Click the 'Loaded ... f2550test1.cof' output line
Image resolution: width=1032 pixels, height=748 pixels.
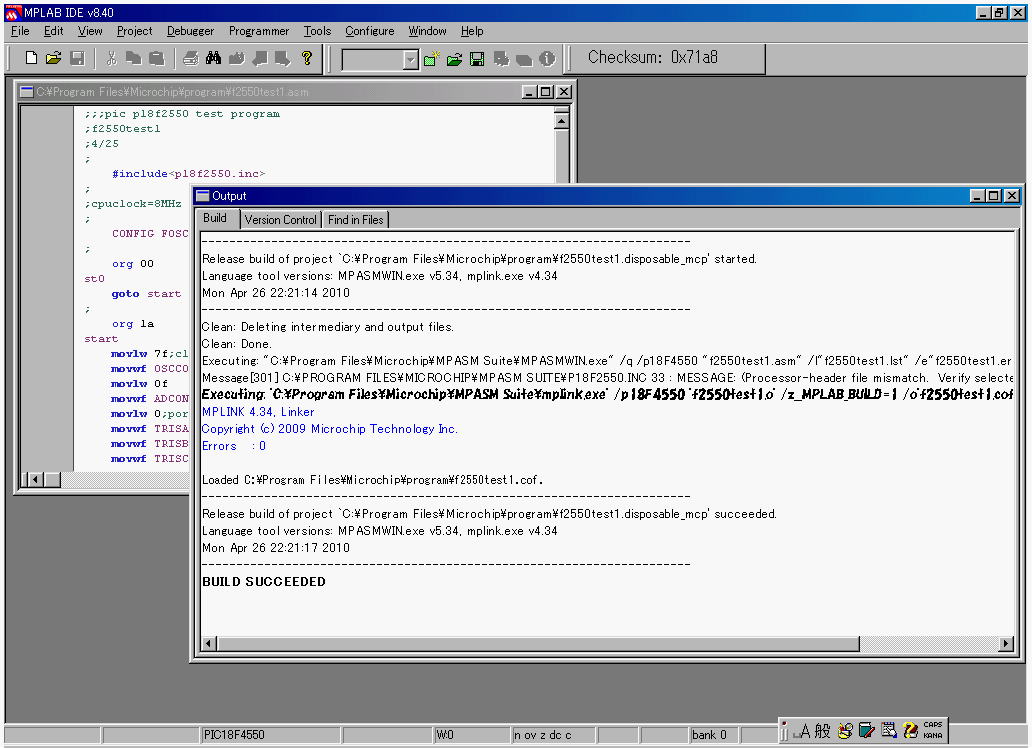[x=373, y=480]
